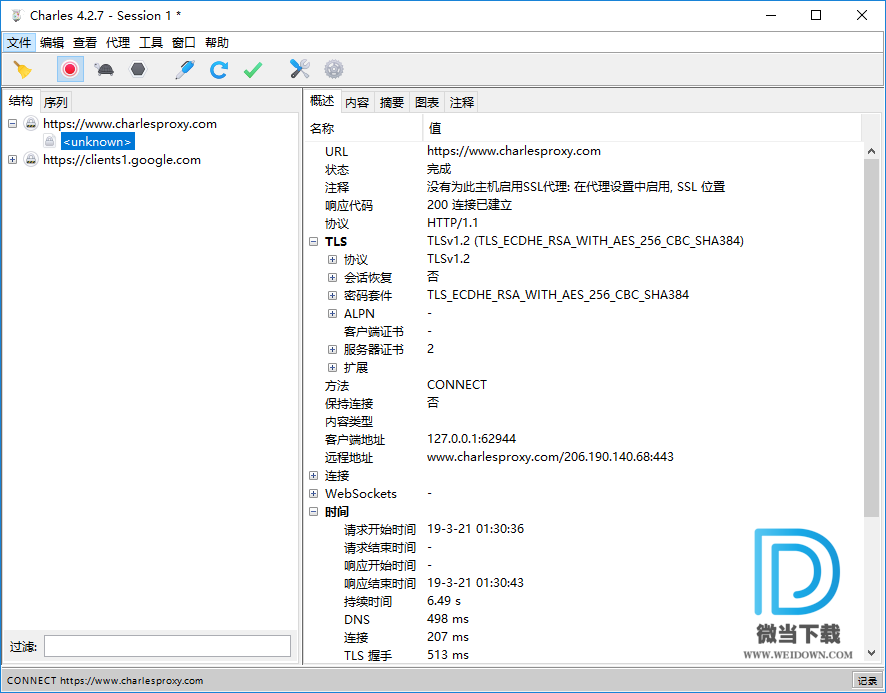Switch to the 序列 tab
This screenshot has height=693, width=886.
click(55, 102)
